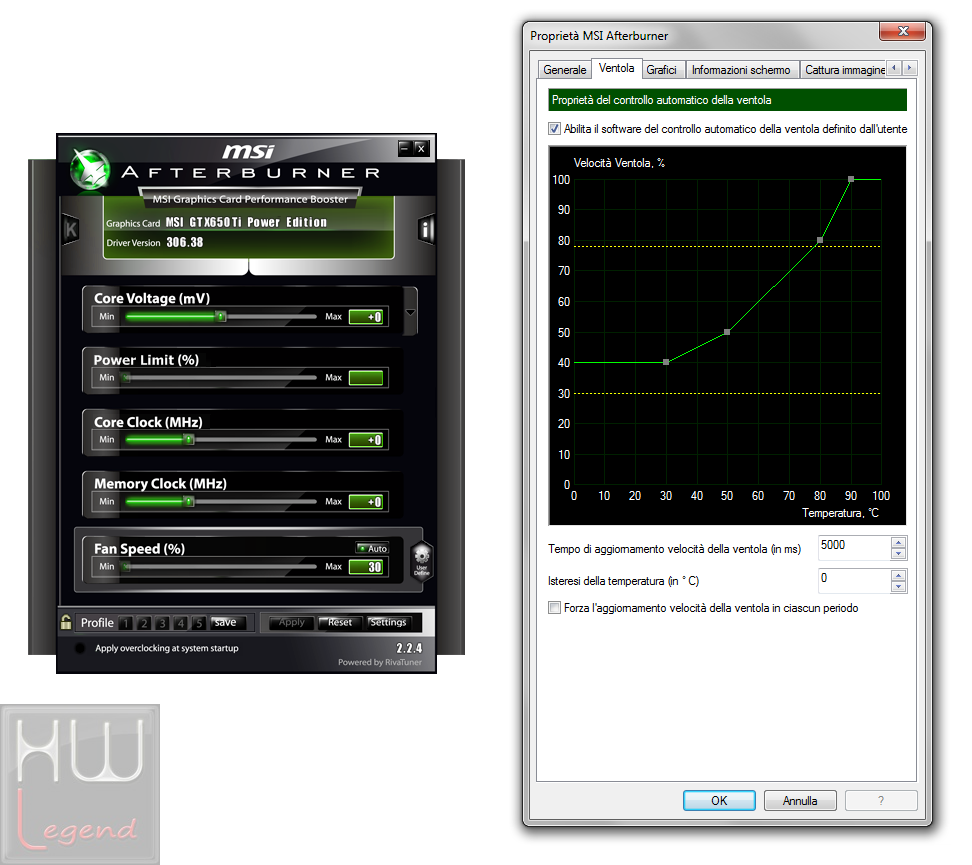Screen dimensions: 972x865
Task: Minimize the Afterburner skin window
Action: pyautogui.click(x=405, y=148)
